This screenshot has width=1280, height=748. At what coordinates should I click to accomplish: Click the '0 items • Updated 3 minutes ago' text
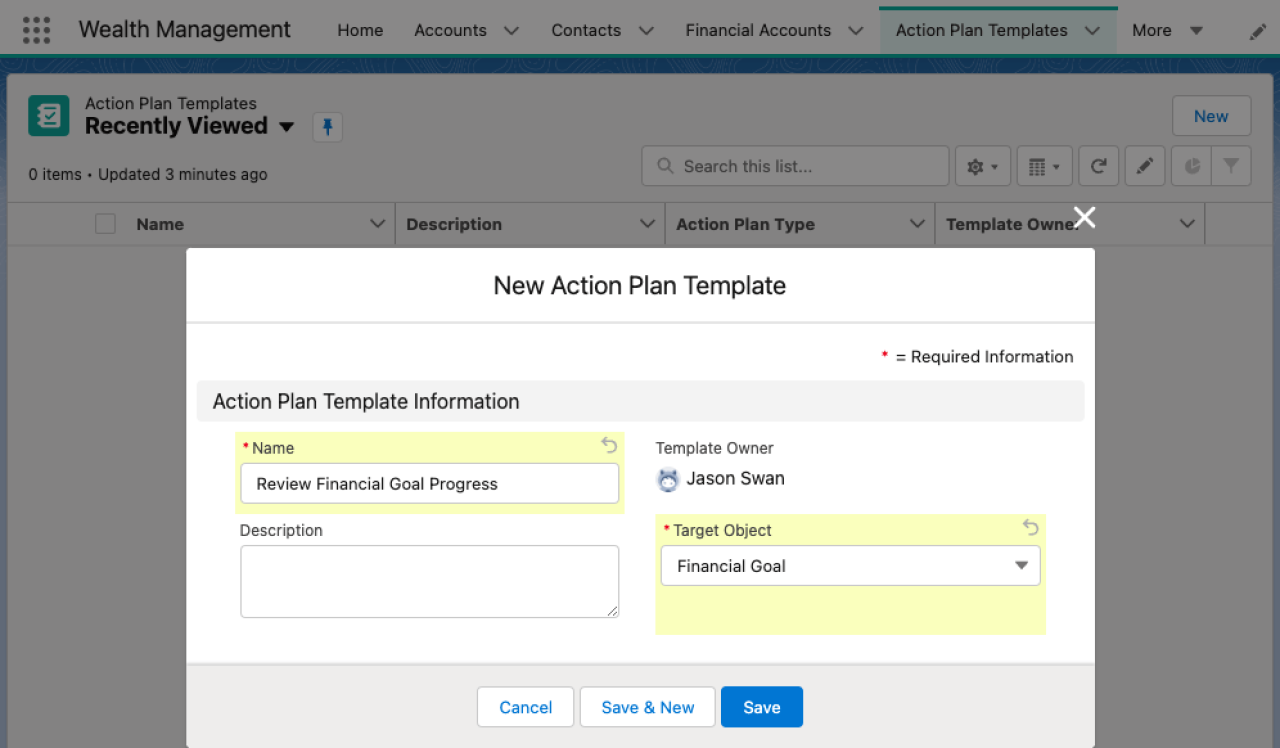pyautogui.click(x=148, y=174)
